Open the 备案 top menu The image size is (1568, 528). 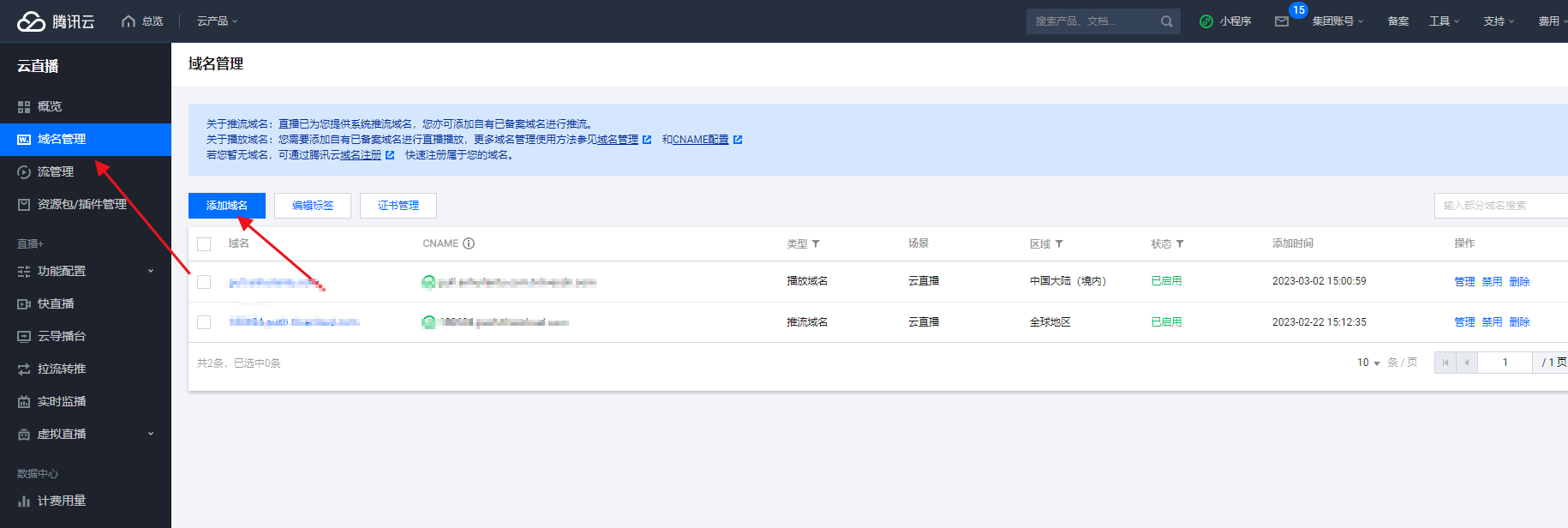(1398, 21)
